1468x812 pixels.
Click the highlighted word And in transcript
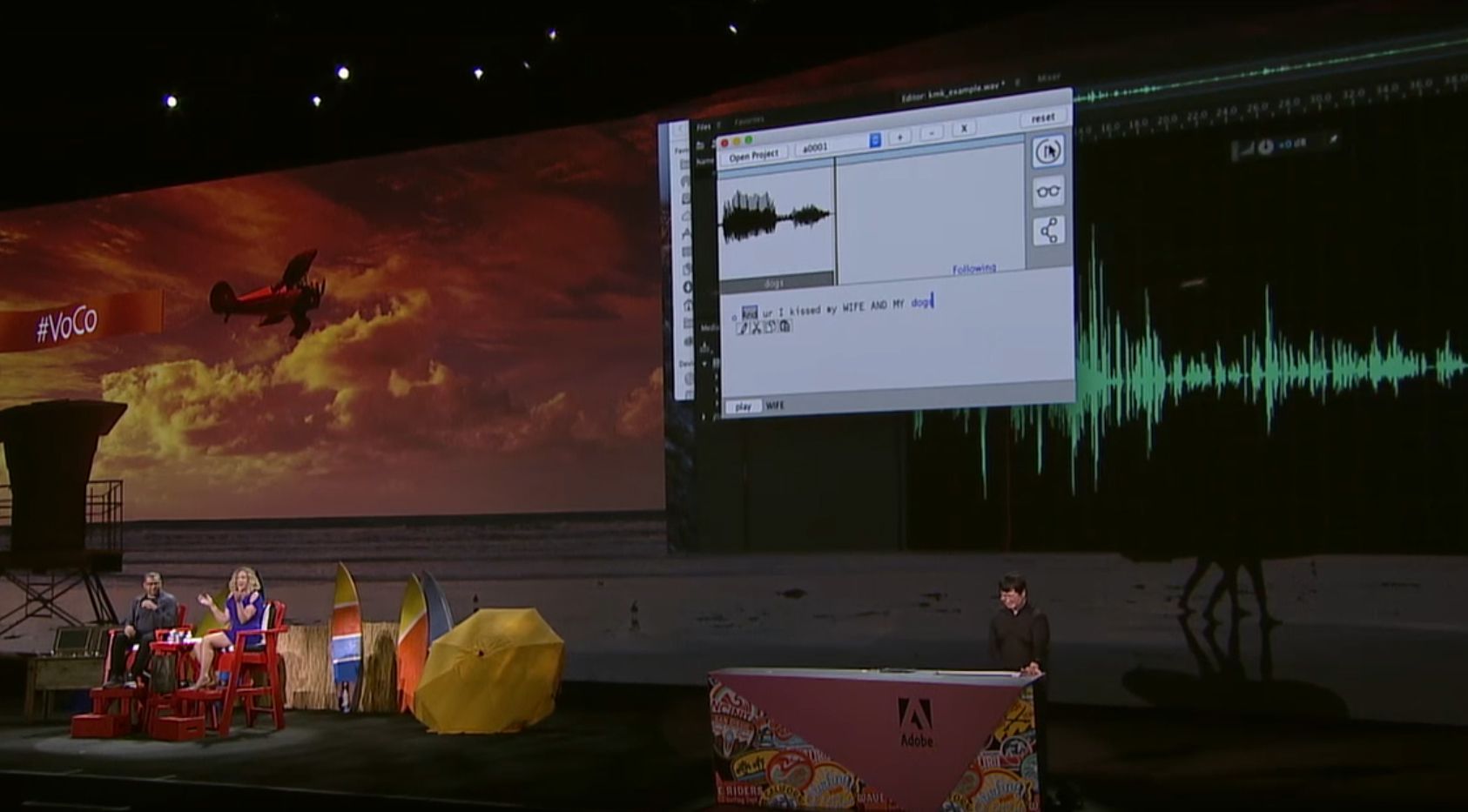tap(750, 312)
